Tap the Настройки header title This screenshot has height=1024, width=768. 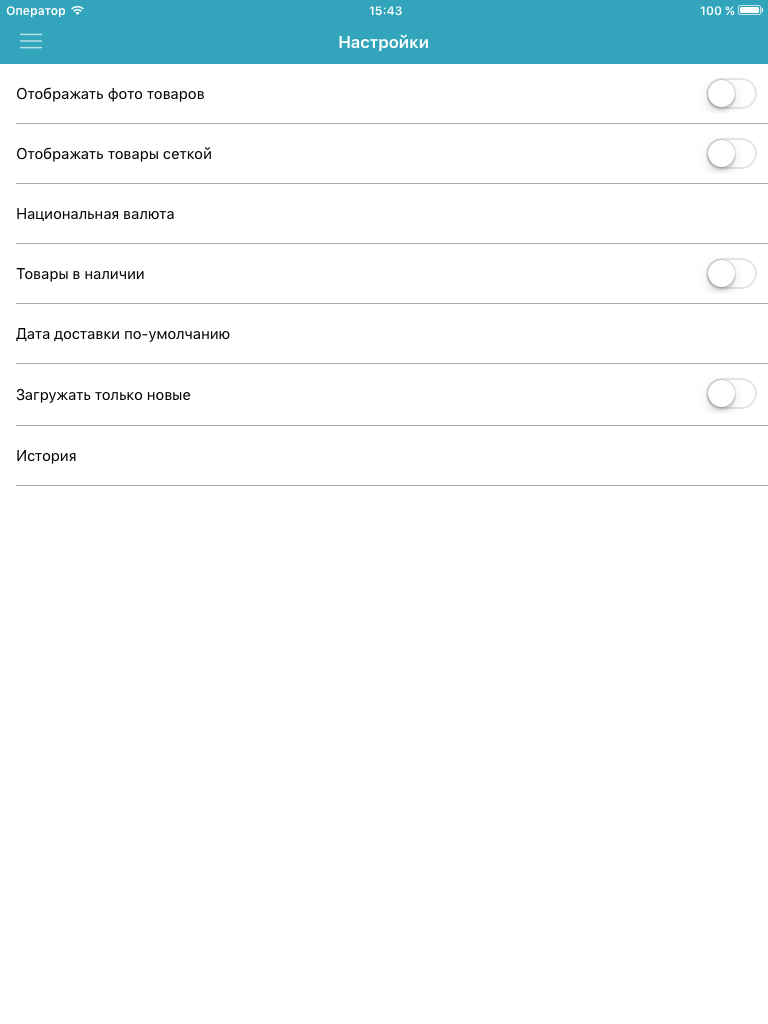(383, 42)
